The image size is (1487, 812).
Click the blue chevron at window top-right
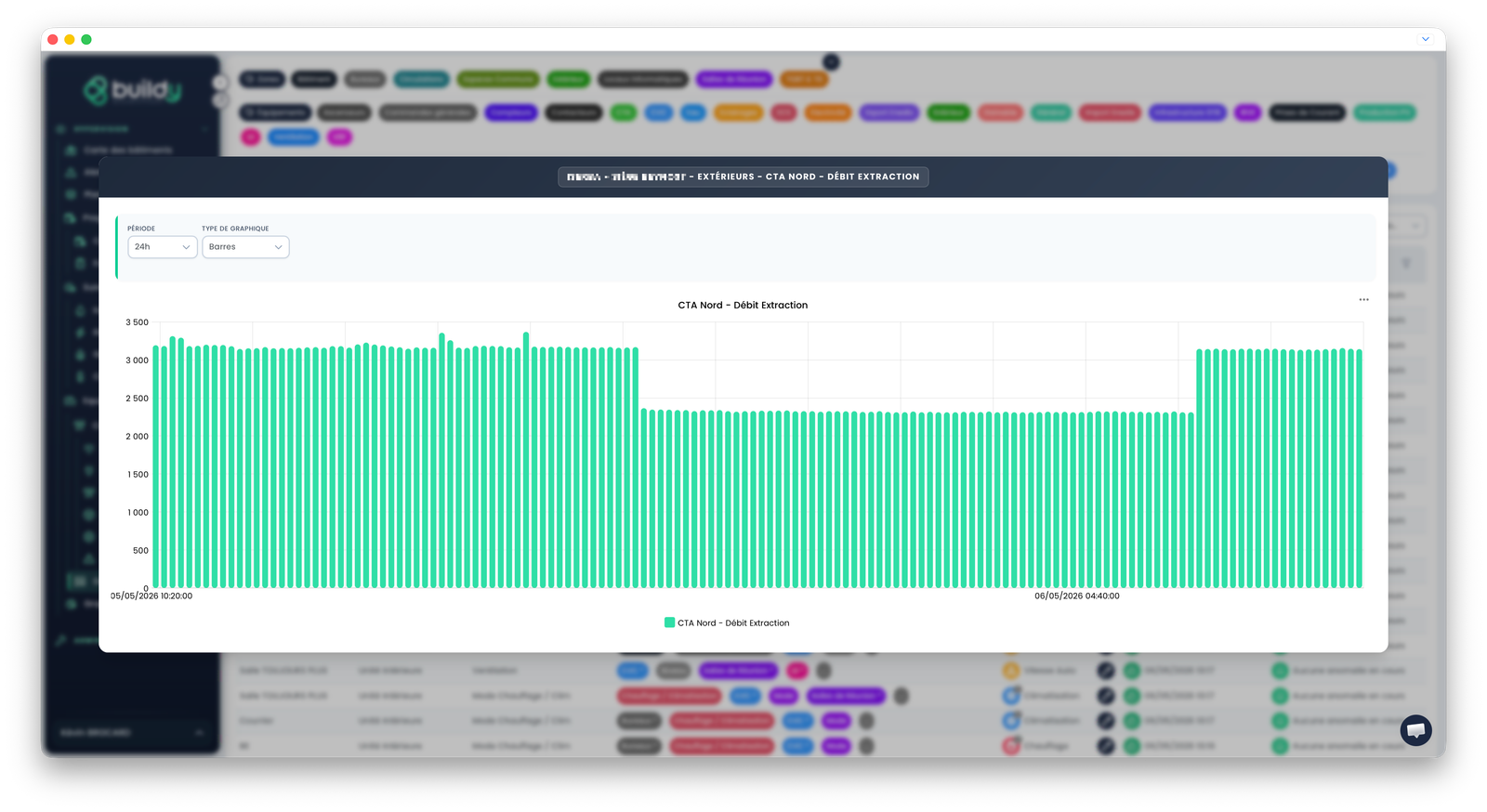[1425, 39]
